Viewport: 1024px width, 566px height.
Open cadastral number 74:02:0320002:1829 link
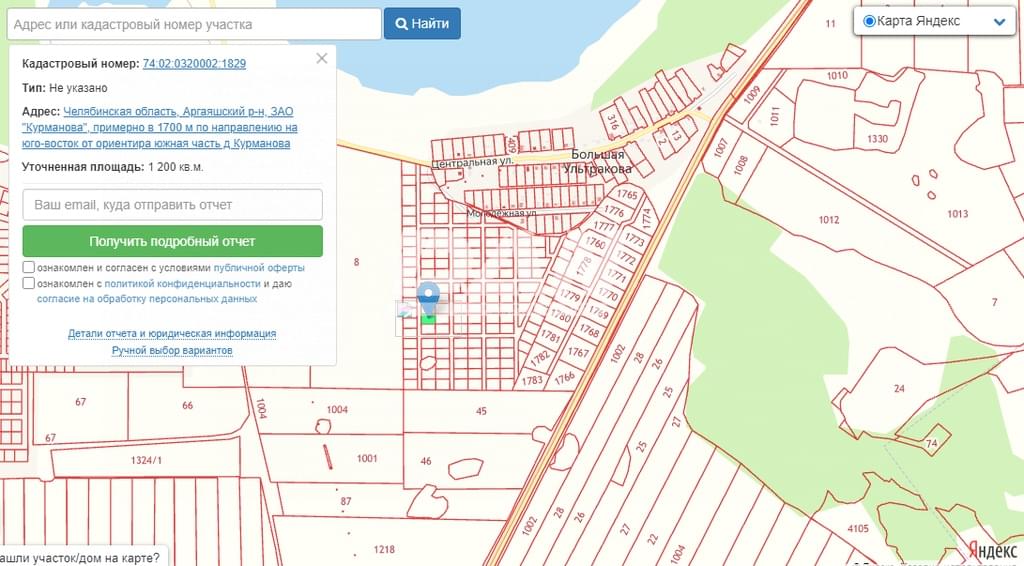point(194,63)
